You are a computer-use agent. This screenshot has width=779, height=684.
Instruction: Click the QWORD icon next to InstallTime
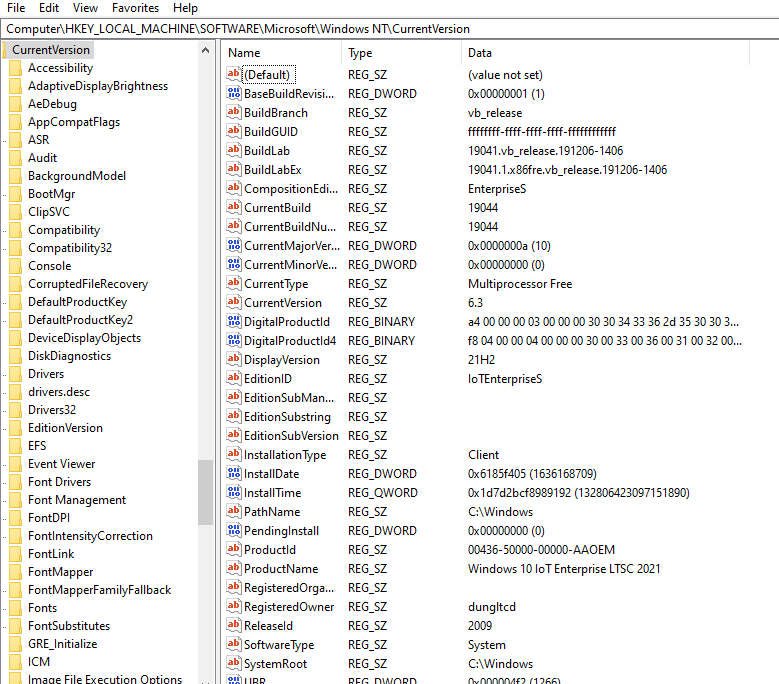click(234, 492)
